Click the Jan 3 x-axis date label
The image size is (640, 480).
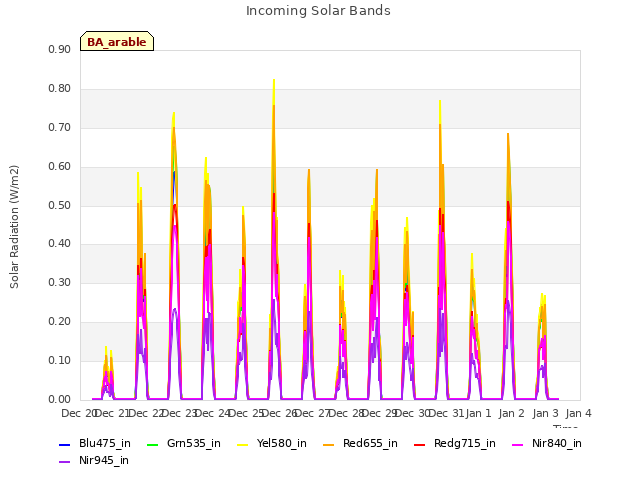545,413
